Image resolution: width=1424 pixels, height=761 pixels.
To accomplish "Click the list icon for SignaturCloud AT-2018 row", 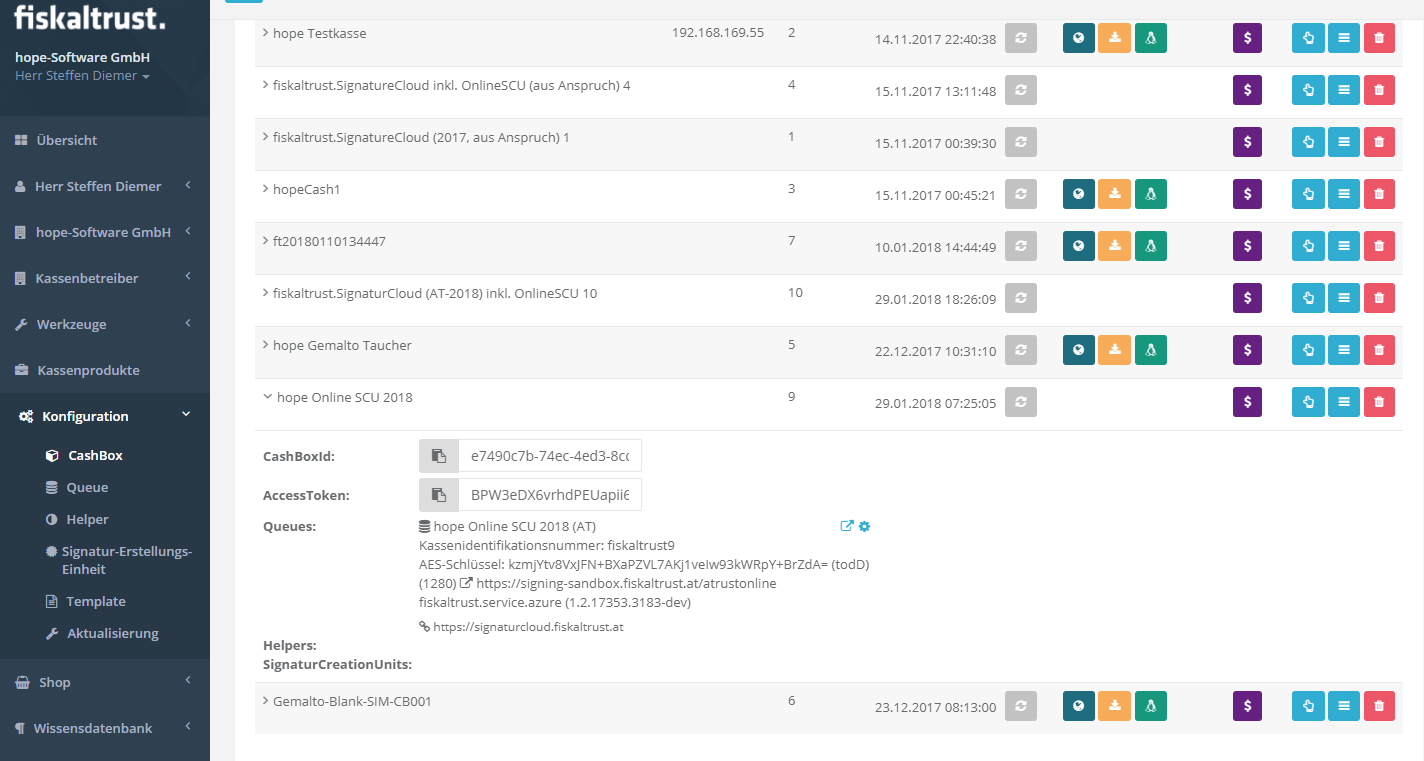I will coord(1344,298).
